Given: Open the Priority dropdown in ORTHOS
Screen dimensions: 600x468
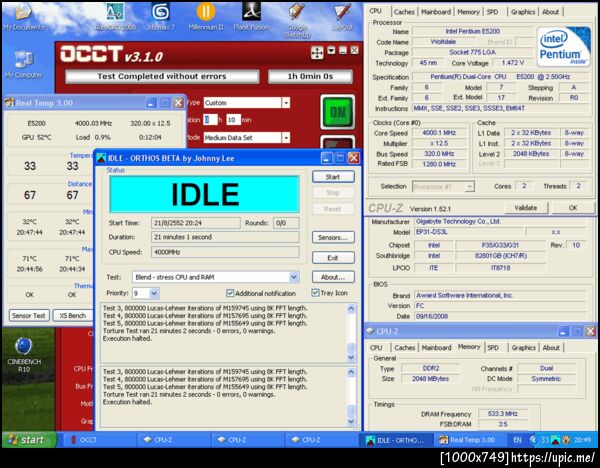Looking at the screenshot, I should 154,294.
